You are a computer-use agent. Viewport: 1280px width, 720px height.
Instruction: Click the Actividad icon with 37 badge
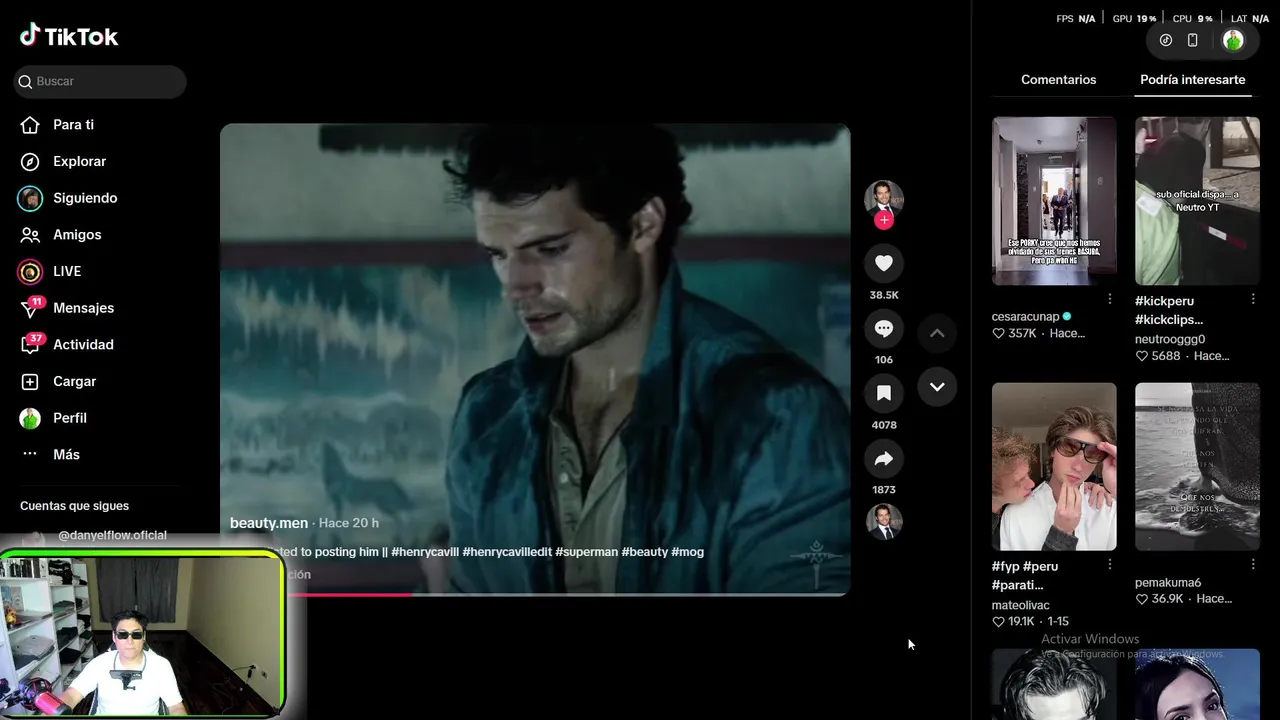tap(31, 344)
